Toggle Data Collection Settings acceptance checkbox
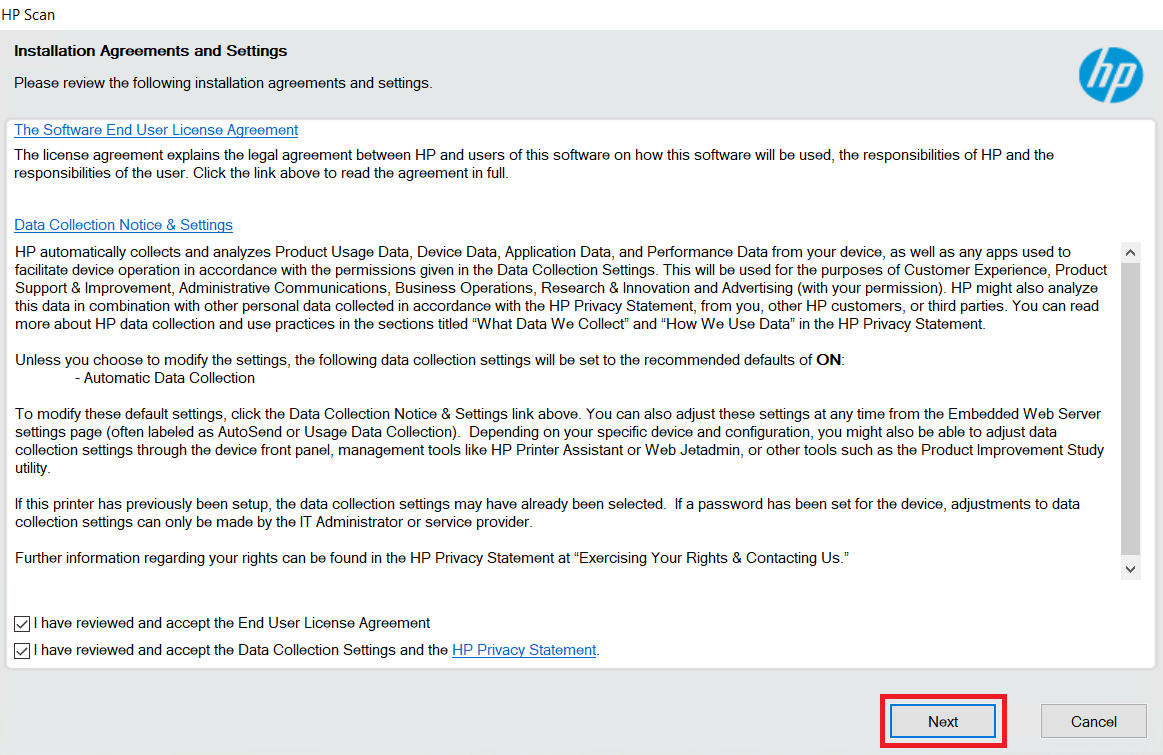 [22, 650]
